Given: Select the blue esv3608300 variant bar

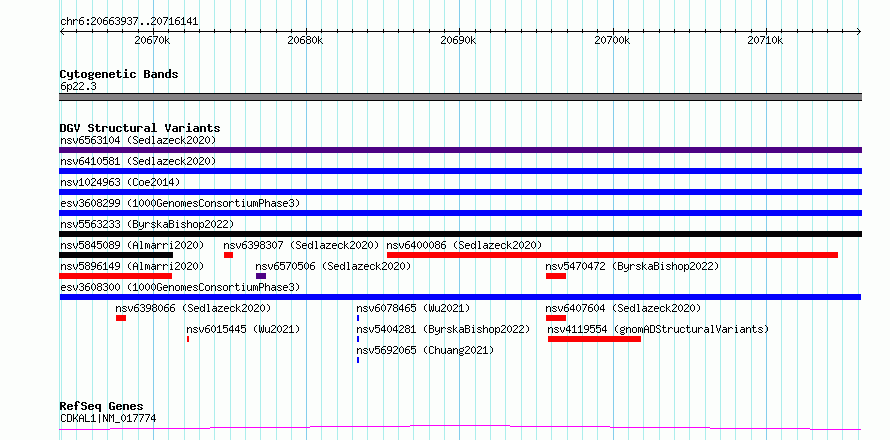Looking at the screenshot, I should click(460, 297).
